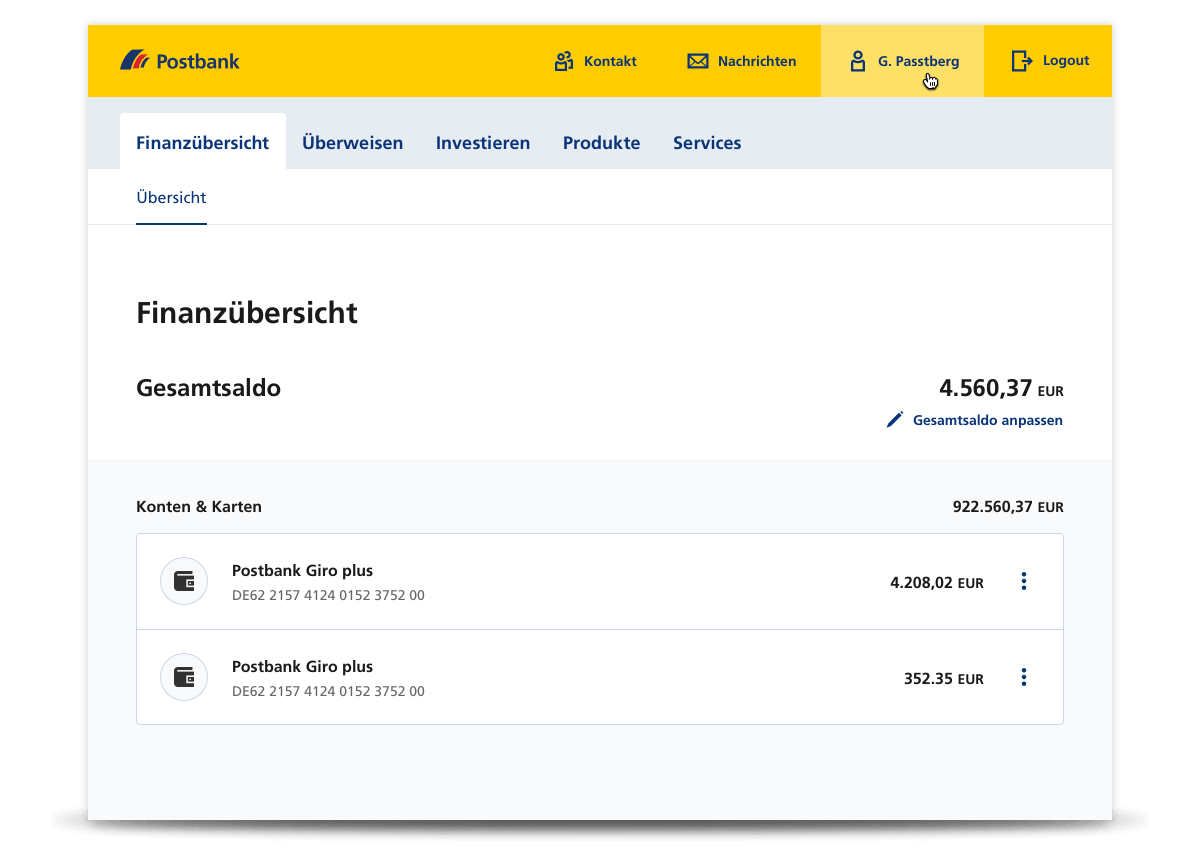Click the Nachrichten envelope icon
1200x868 pixels.
coord(697,61)
